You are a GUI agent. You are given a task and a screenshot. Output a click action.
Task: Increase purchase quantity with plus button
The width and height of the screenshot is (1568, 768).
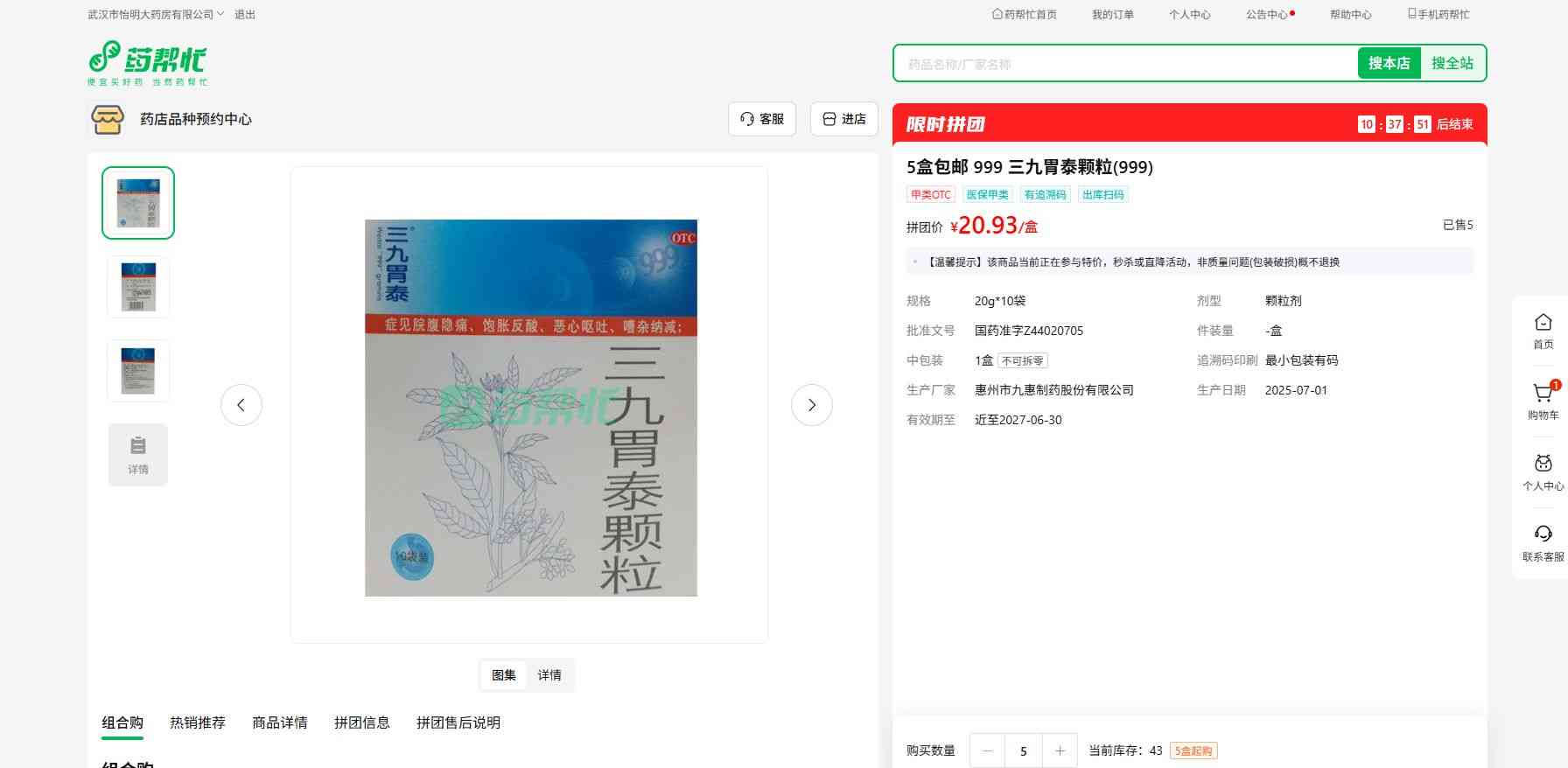point(1060,751)
